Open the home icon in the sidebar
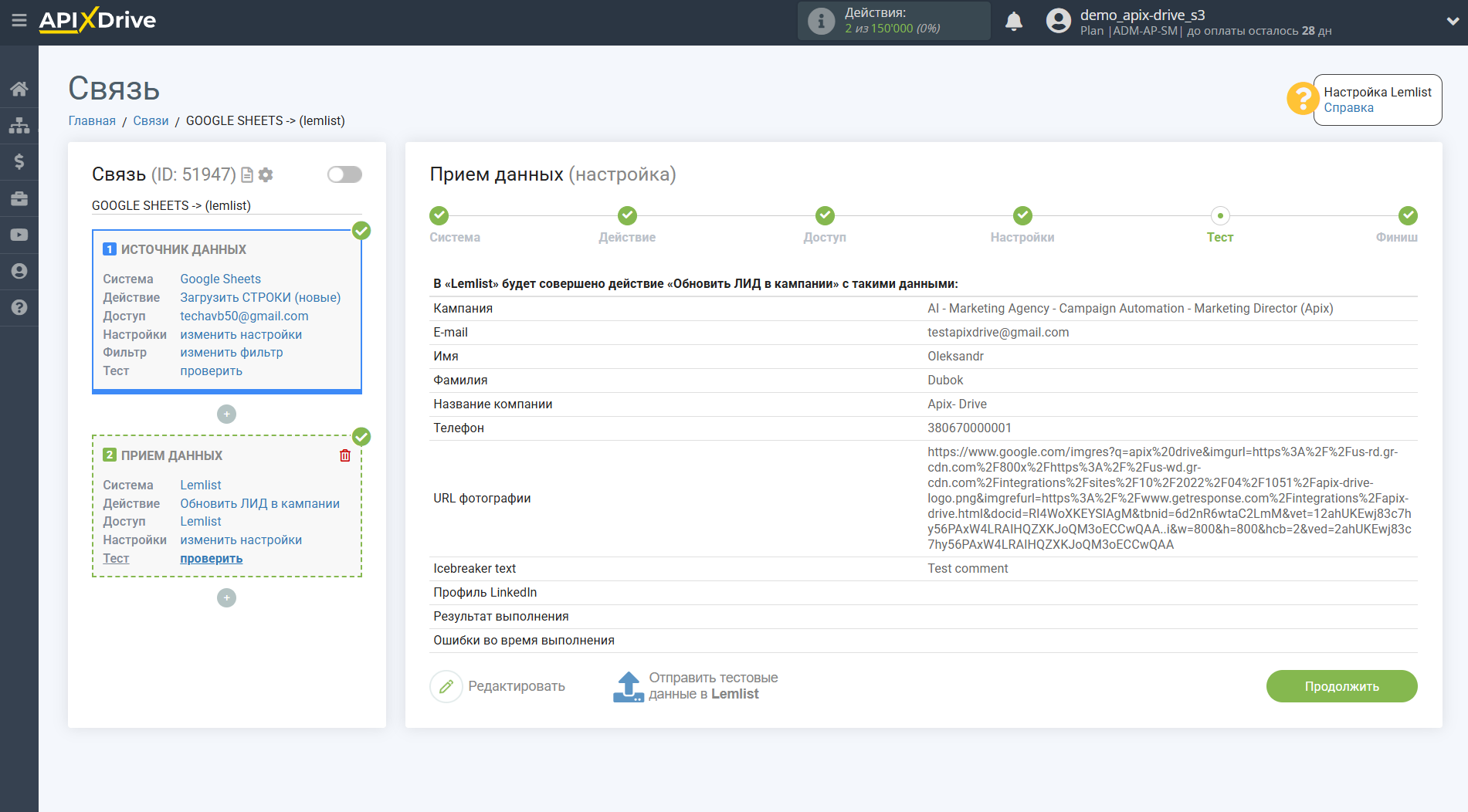 [19, 89]
